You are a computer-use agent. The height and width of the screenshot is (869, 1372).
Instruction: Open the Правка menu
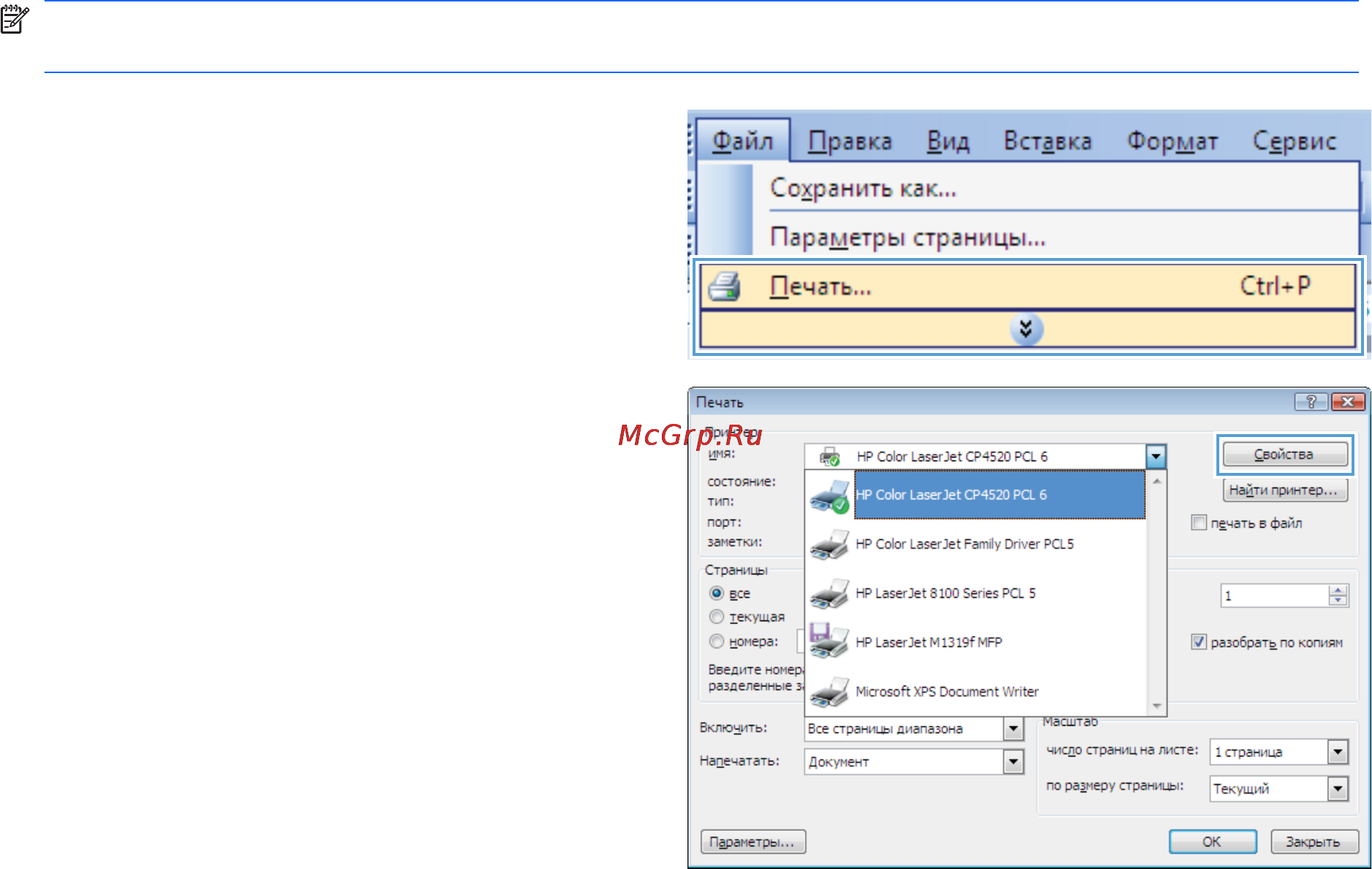850,141
